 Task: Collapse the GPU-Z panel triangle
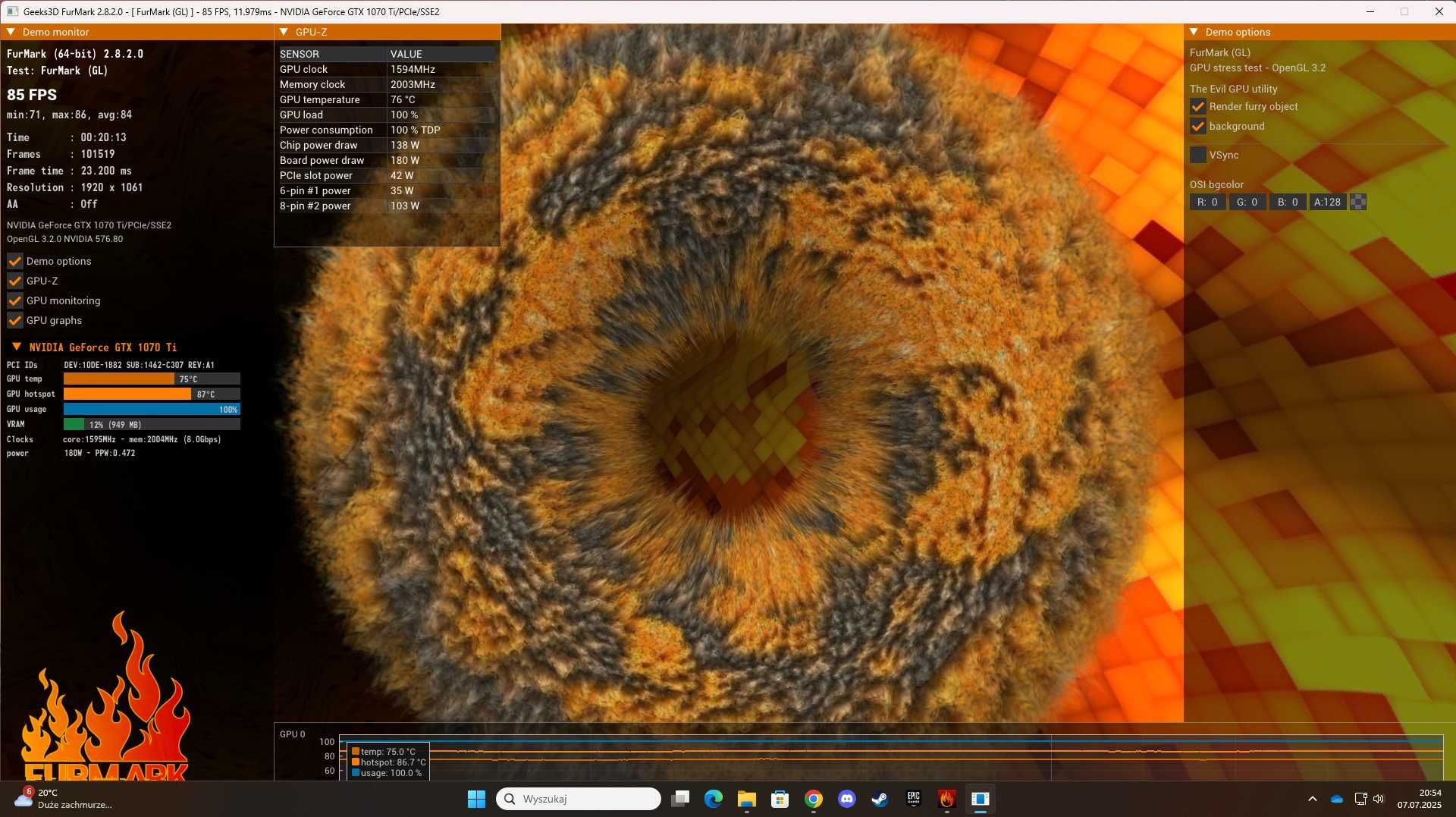click(x=284, y=32)
